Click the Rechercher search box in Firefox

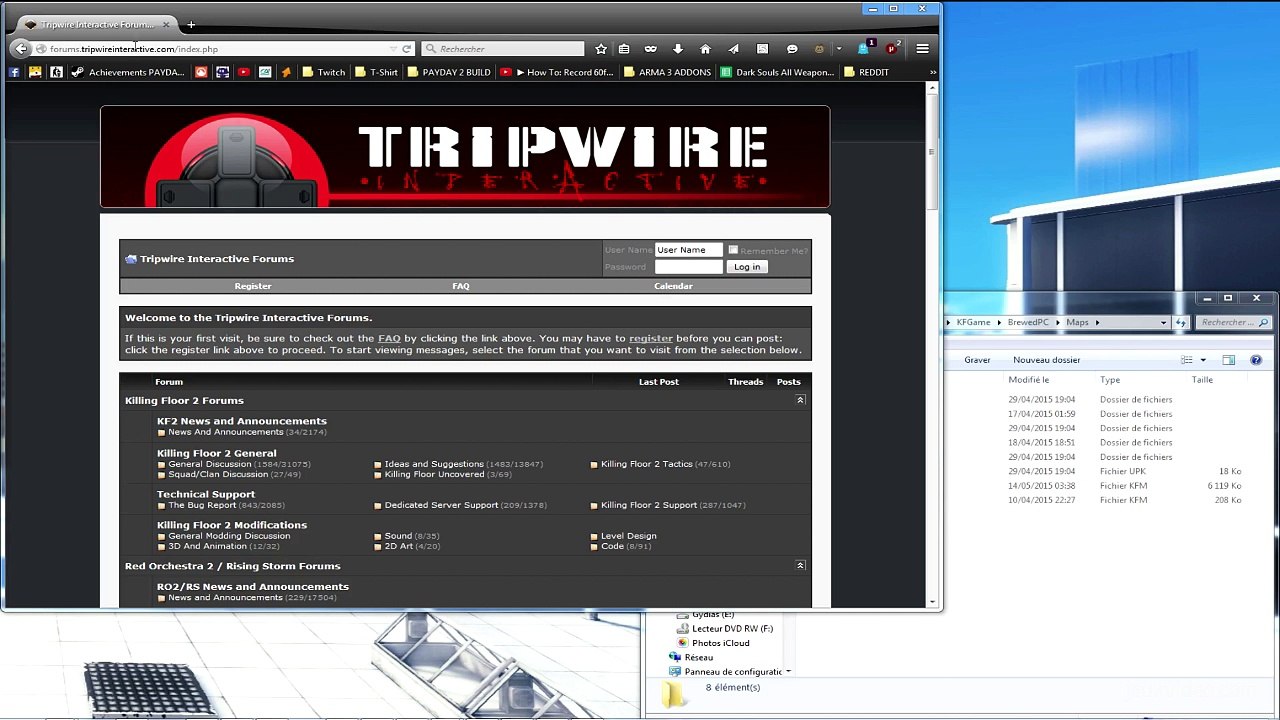503,48
